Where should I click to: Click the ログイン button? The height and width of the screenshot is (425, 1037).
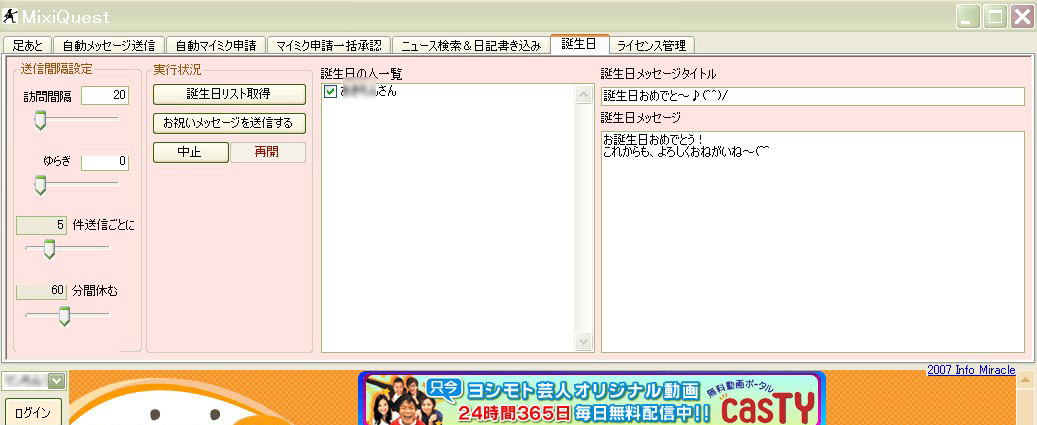(x=32, y=412)
